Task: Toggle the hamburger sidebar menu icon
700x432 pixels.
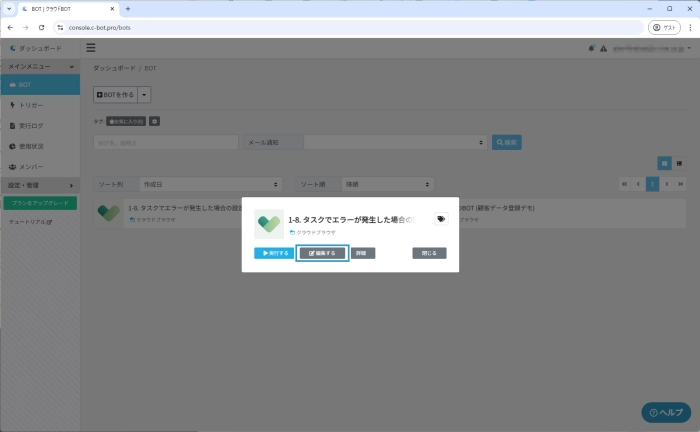Action: pyautogui.click(x=91, y=47)
